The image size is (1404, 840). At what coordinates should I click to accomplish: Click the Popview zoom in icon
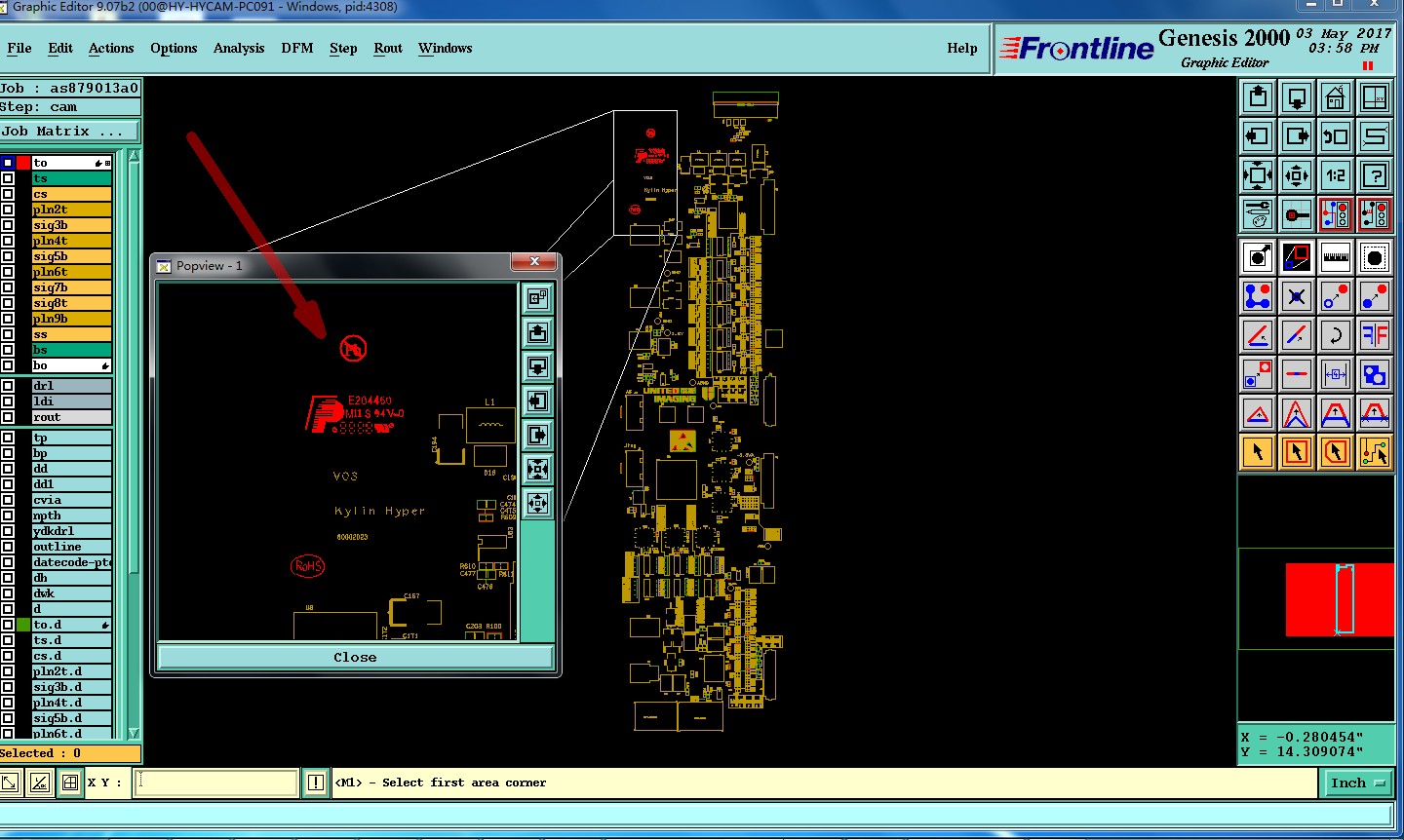(537, 470)
